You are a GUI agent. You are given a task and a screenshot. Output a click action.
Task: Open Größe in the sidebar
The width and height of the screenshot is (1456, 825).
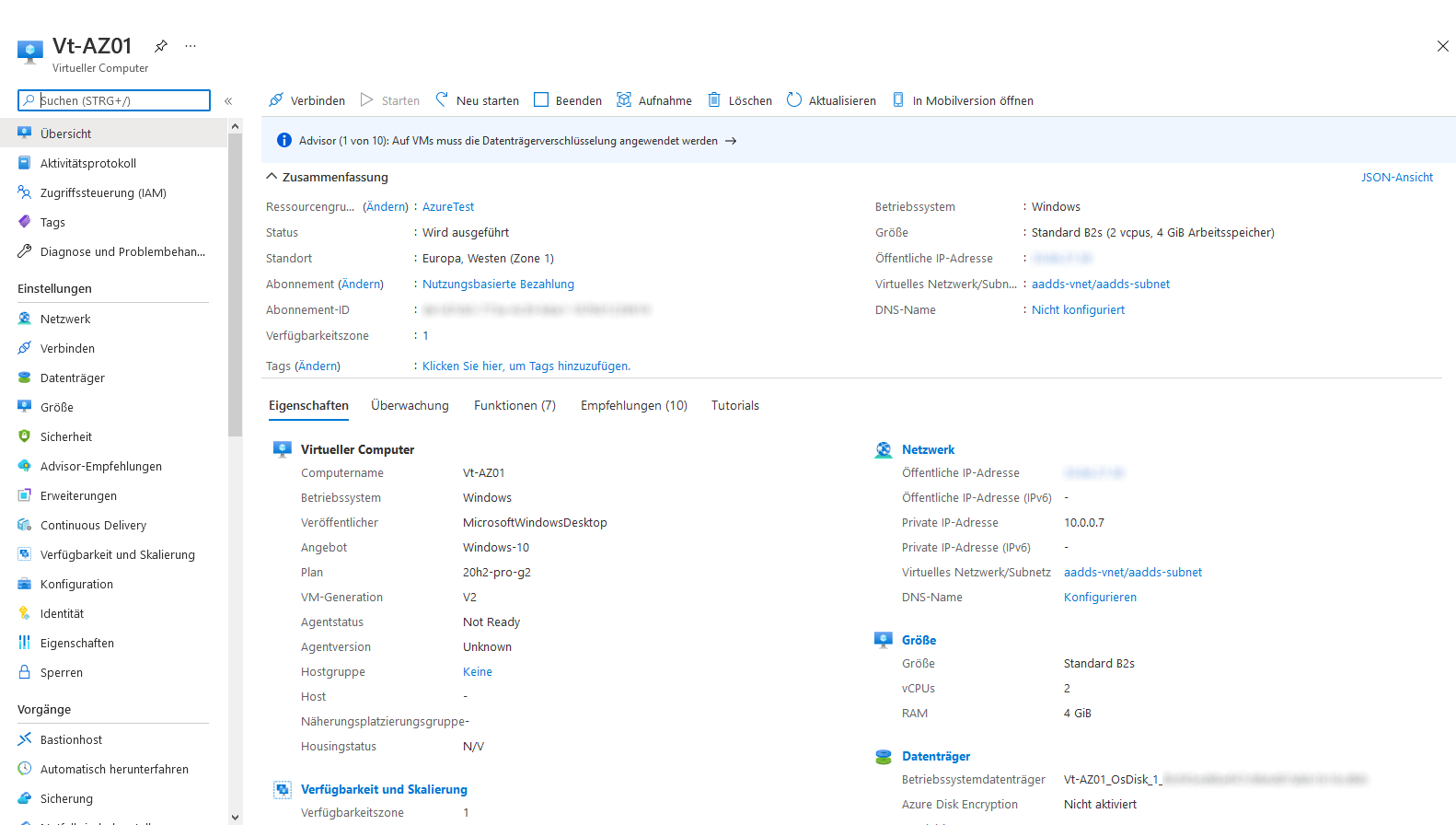tap(113, 407)
